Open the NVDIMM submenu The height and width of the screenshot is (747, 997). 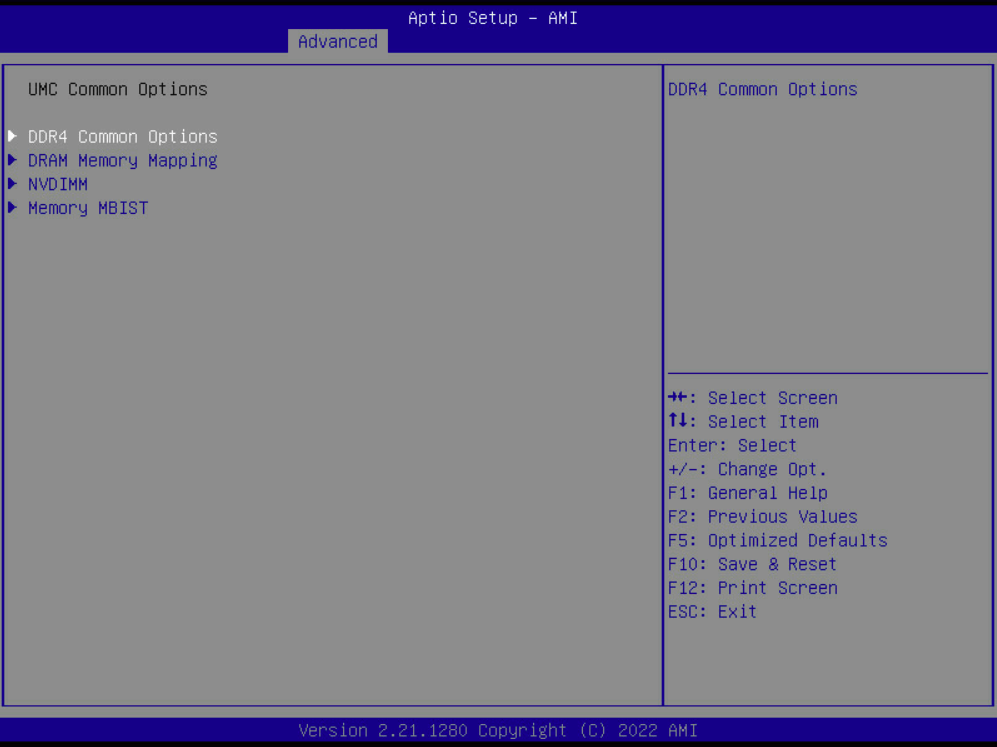58,184
